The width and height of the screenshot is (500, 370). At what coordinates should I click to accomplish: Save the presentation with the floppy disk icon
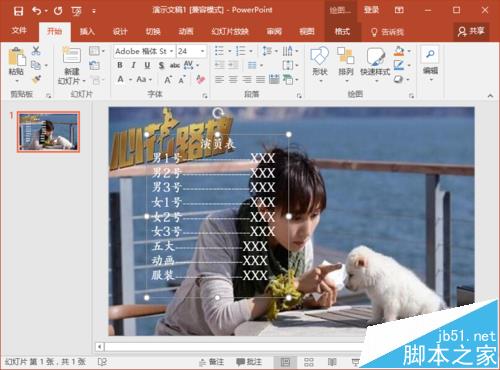click(18, 11)
